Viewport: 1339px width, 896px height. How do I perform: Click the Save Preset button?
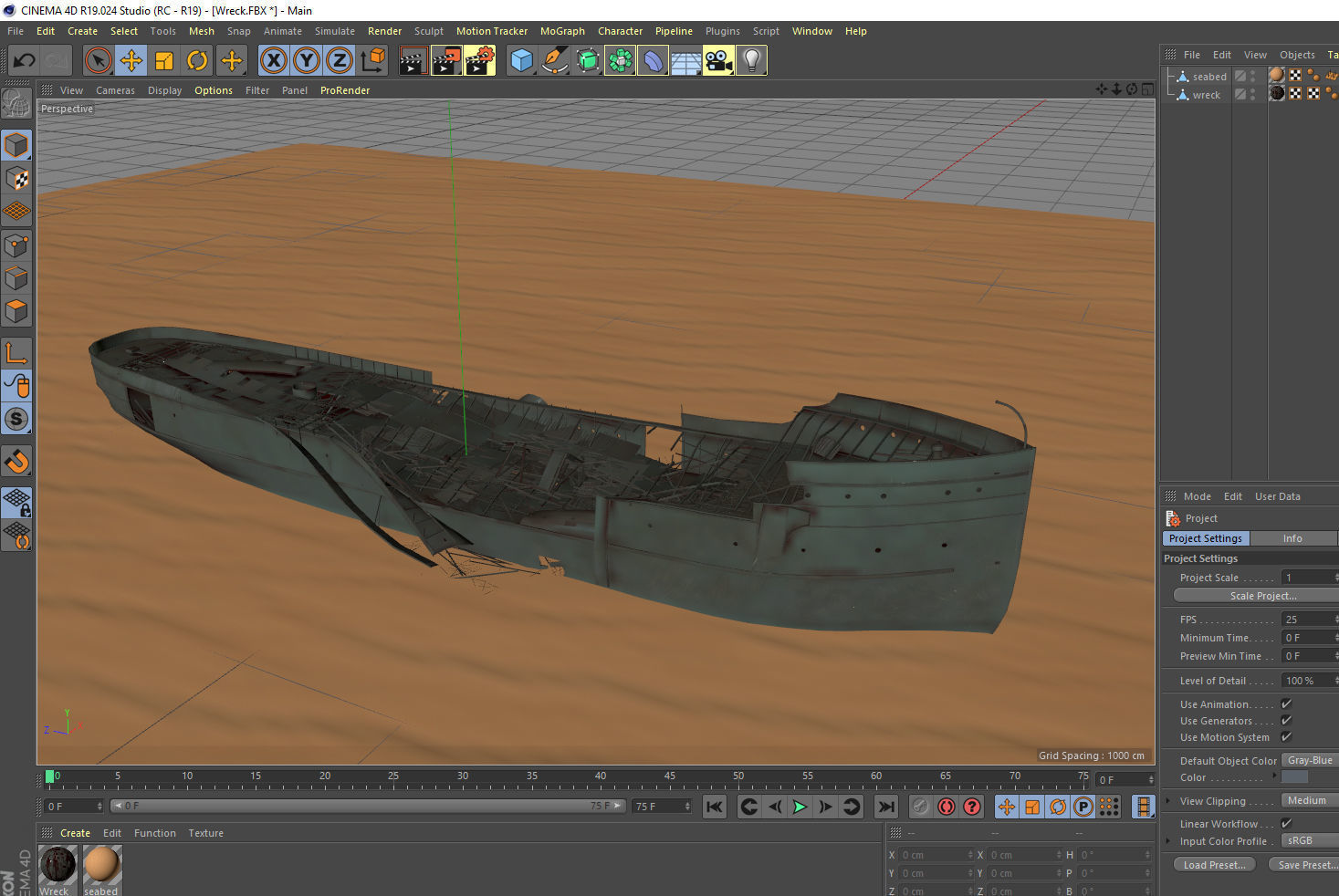pos(1304,864)
